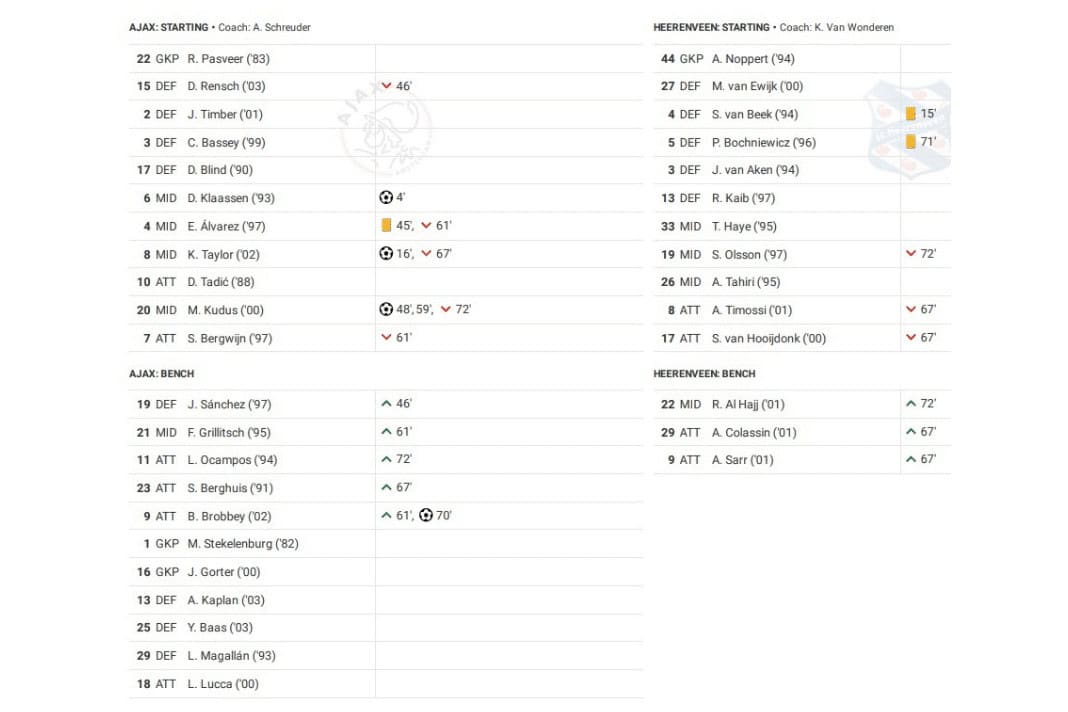Screen dimensions: 1068x712
Task: Select goalkeeper A. Noppert
Action: [x=753, y=59]
